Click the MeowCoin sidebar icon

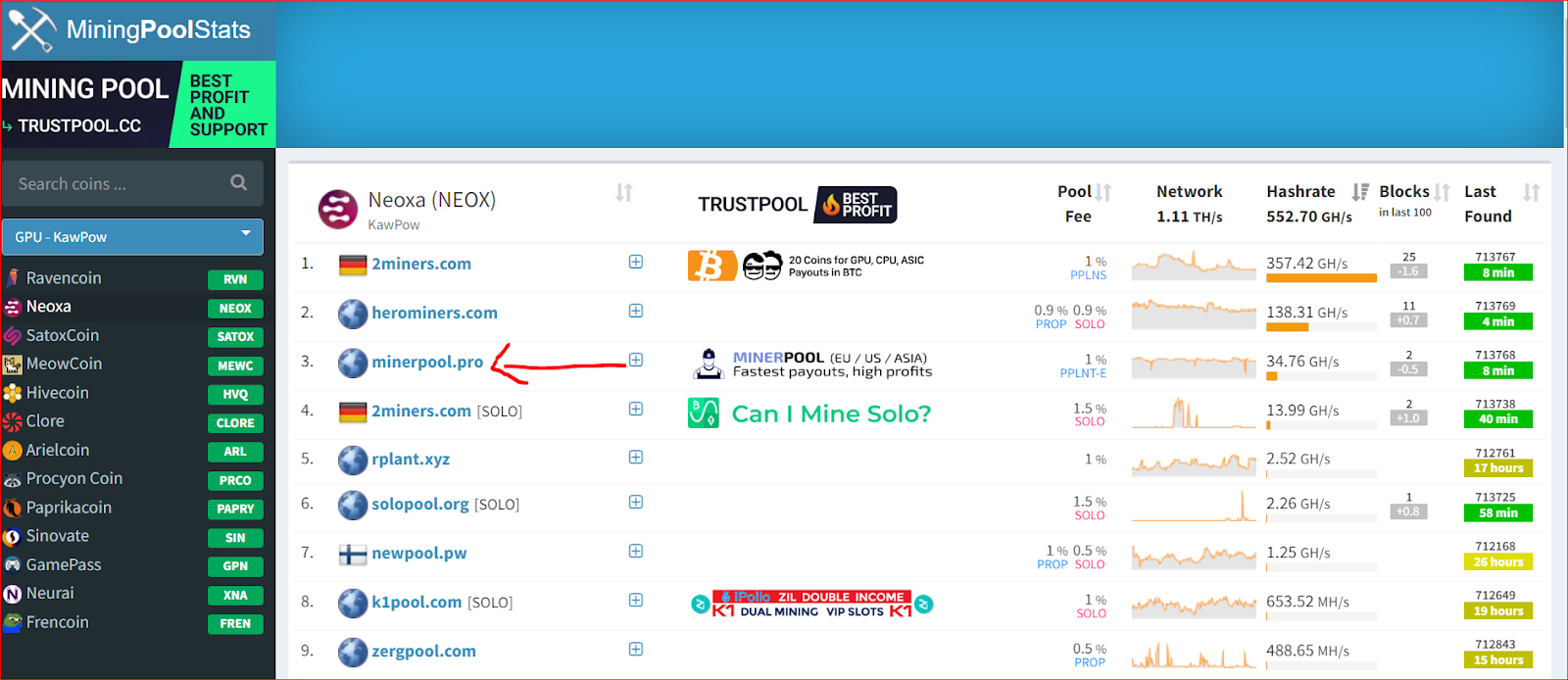[x=13, y=364]
